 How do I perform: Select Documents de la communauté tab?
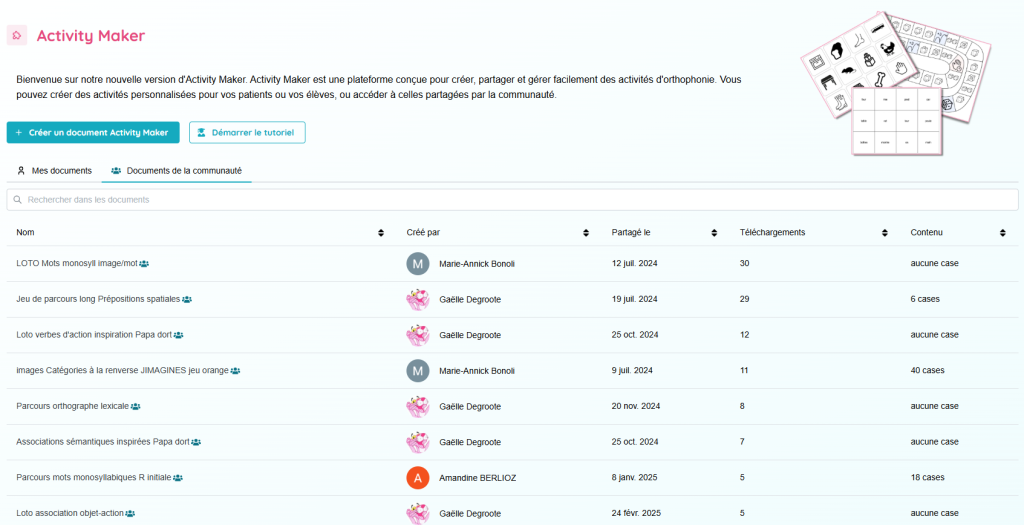(176, 171)
